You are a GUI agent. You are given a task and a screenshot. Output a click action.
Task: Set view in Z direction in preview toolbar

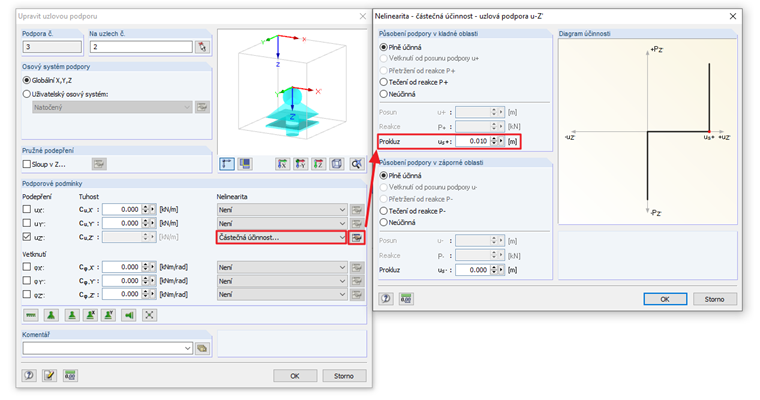318,164
